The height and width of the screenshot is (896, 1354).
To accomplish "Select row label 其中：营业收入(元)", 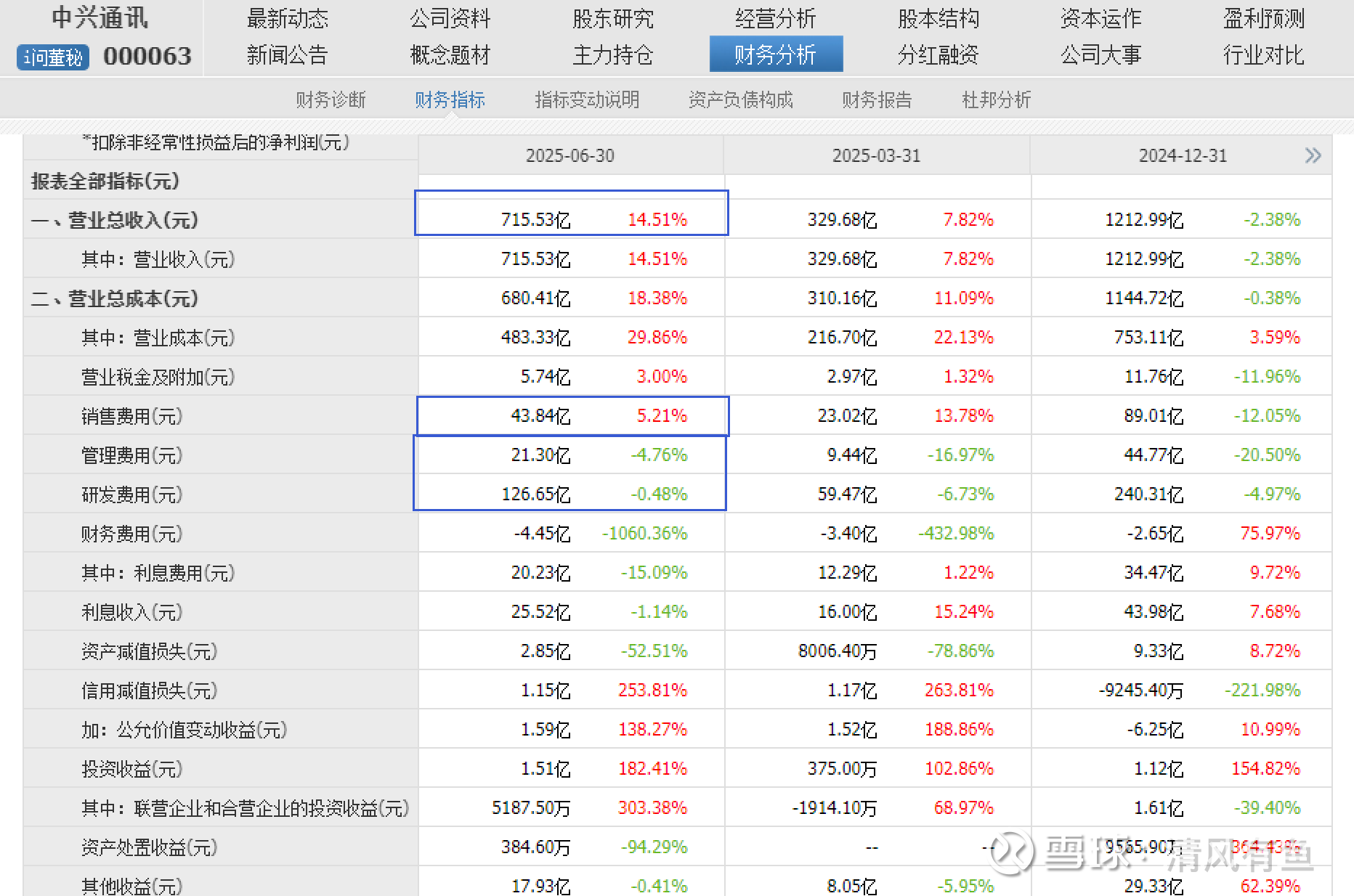I will (158, 259).
